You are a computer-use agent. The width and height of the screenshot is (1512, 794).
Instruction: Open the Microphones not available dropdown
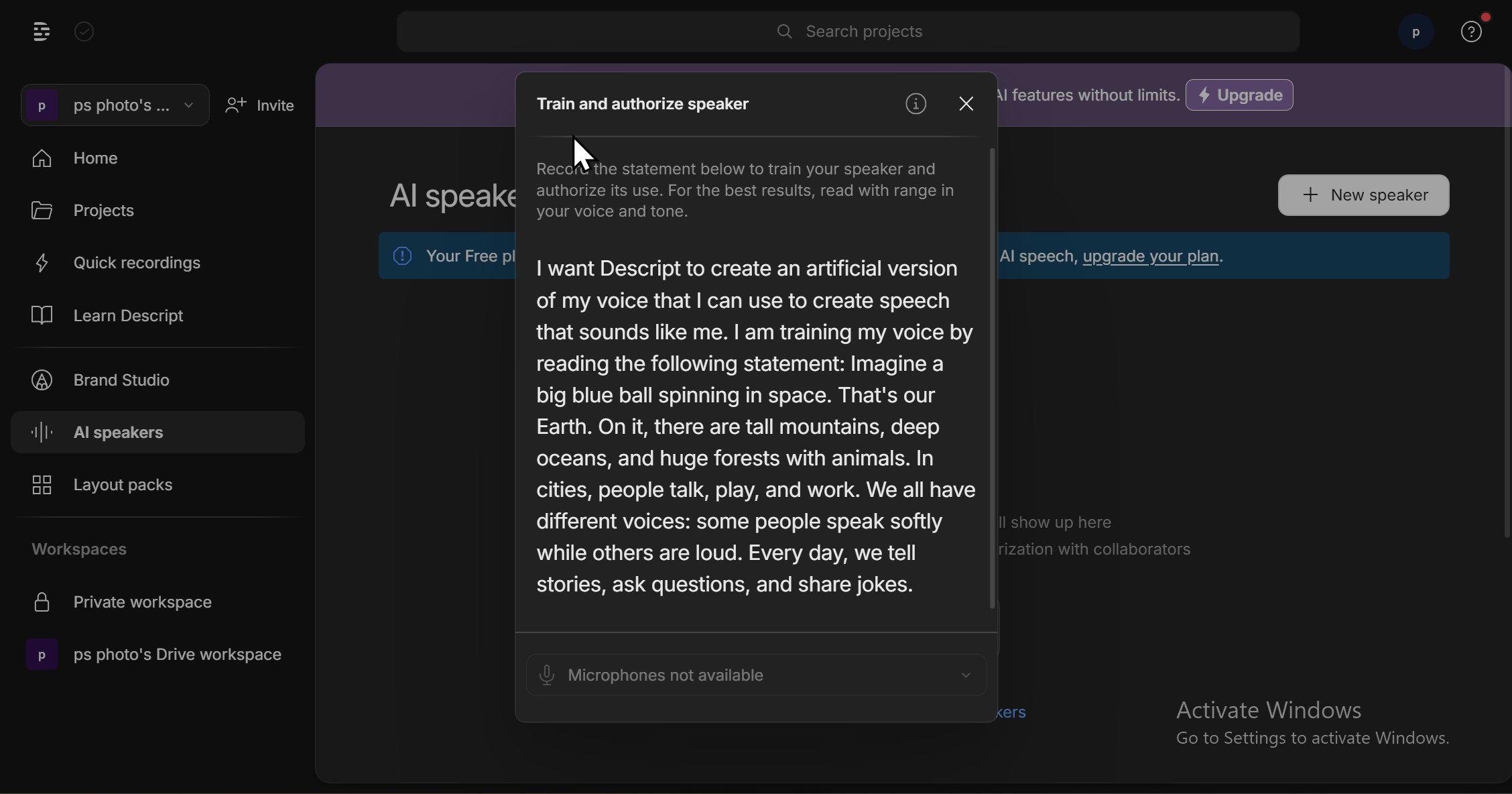pos(756,675)
